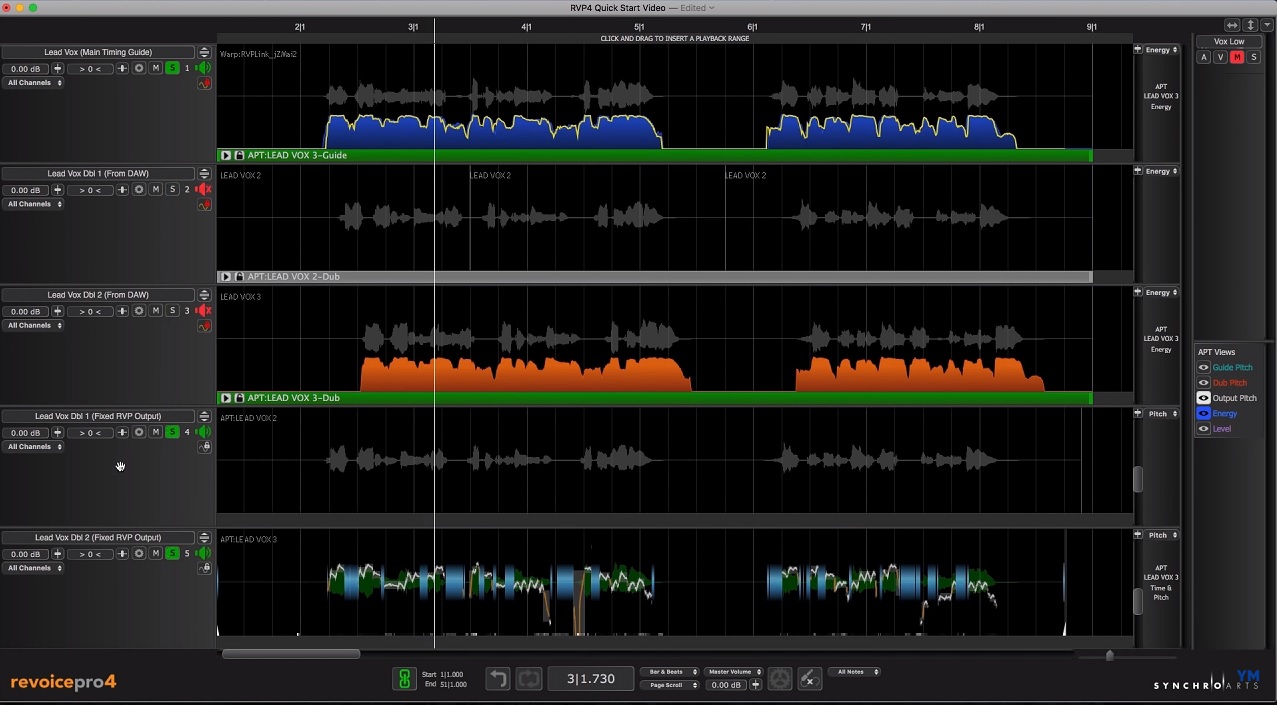Hide Output Pitch in APT Views
This screenshot has width=1277, height=705.
[x=1204, y=398]
